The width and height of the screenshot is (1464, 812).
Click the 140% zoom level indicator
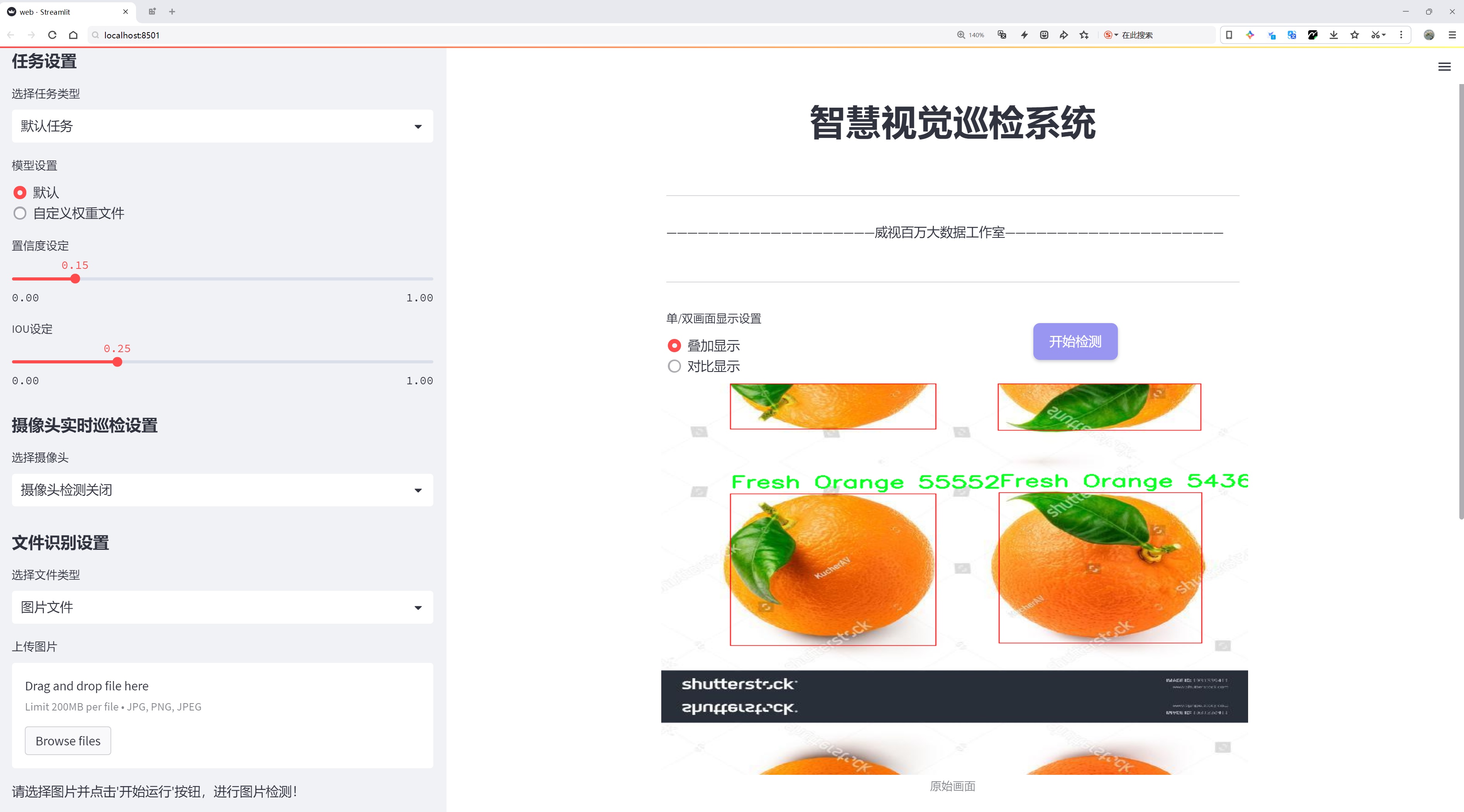971,34
